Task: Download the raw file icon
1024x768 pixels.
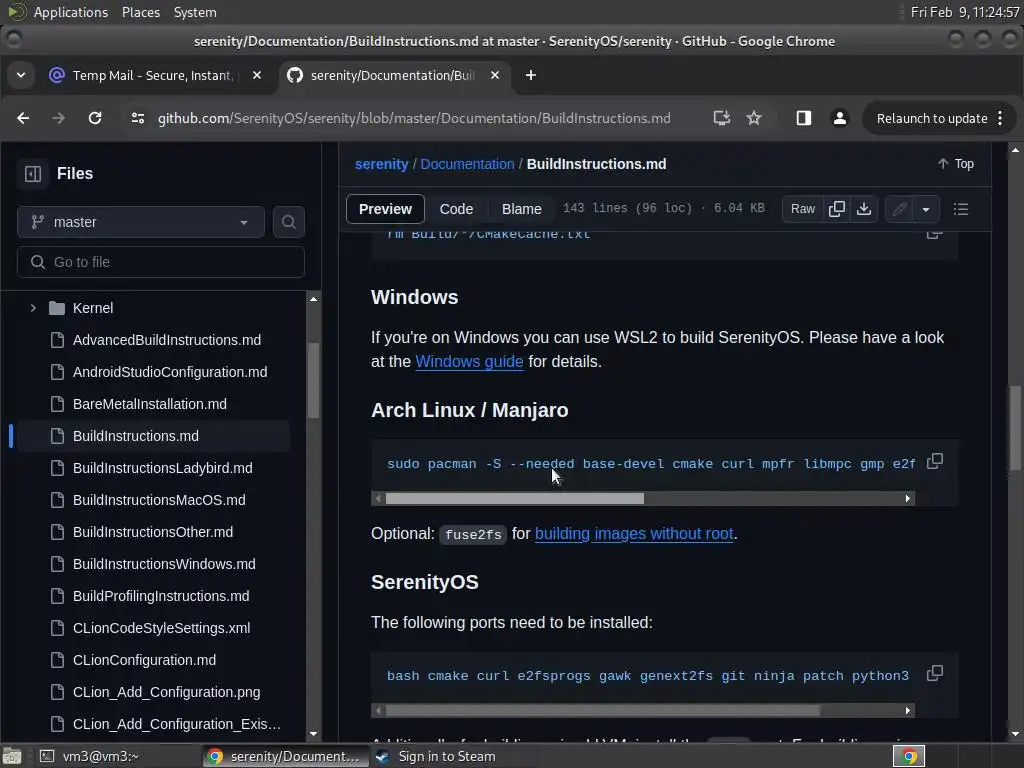Action: [864, 209]
